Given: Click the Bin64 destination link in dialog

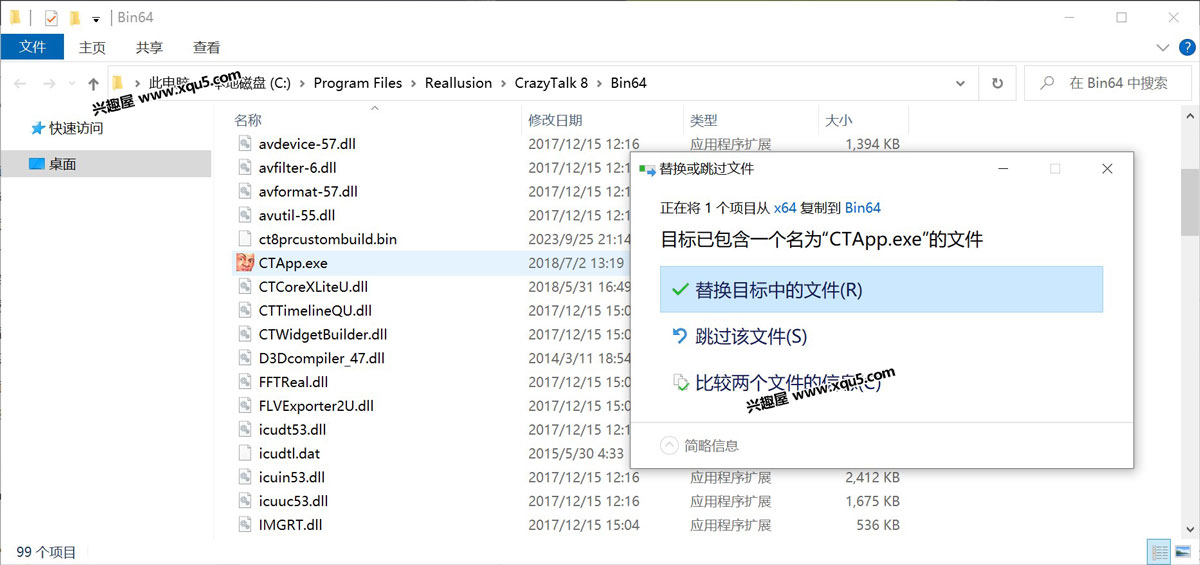Looking at the screenshot, I should [863, 207].
